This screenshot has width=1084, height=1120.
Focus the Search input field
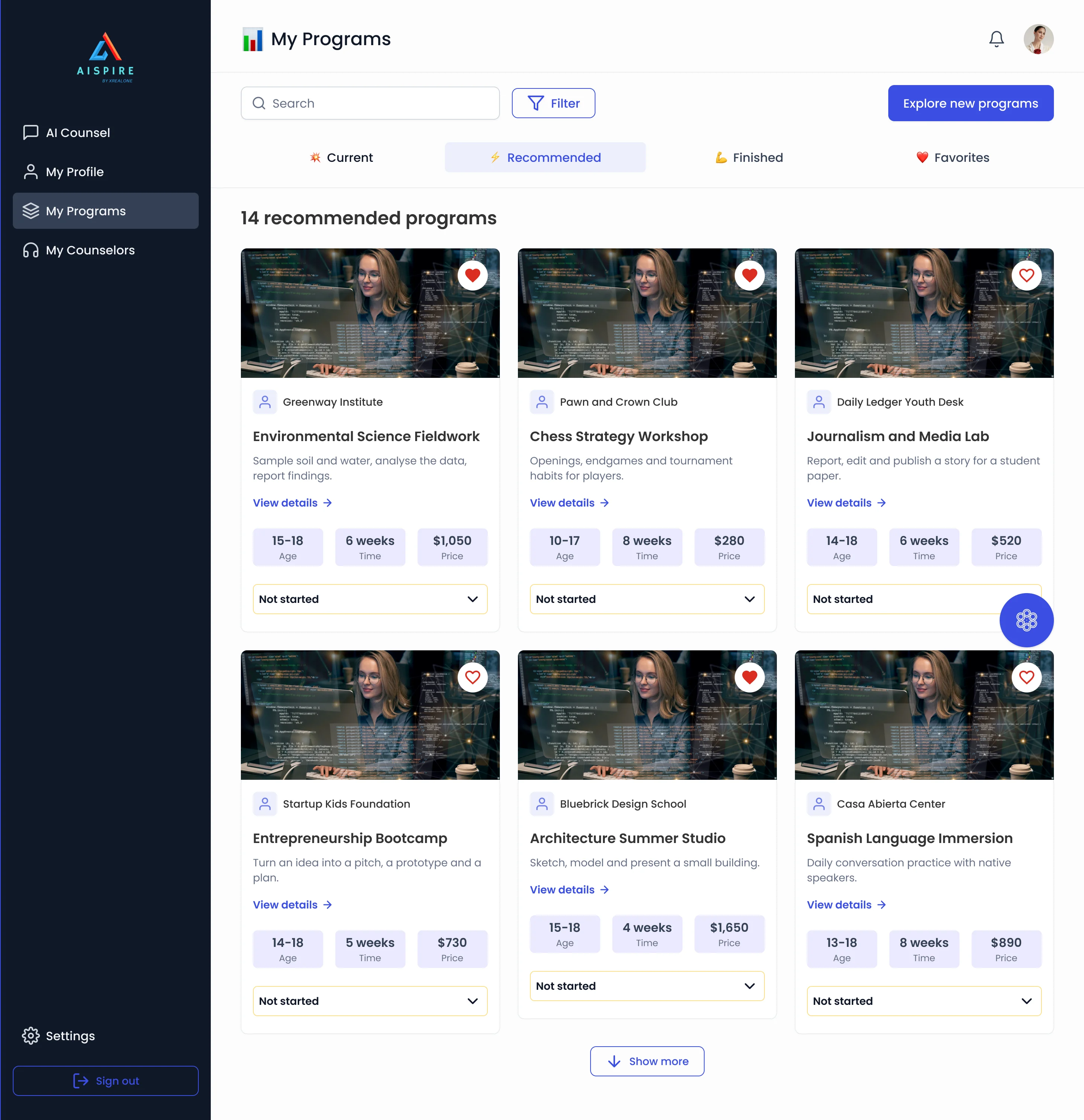[x=370, y=103]
